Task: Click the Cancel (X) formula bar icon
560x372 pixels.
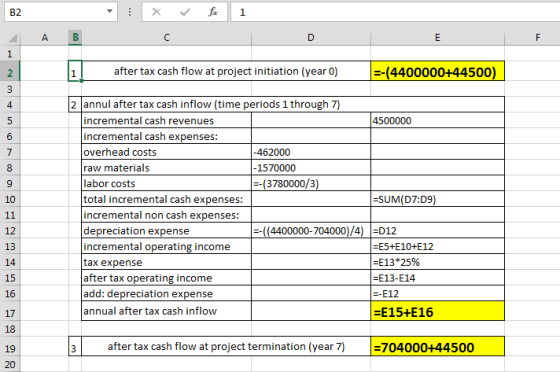Action: click(156, 12)
